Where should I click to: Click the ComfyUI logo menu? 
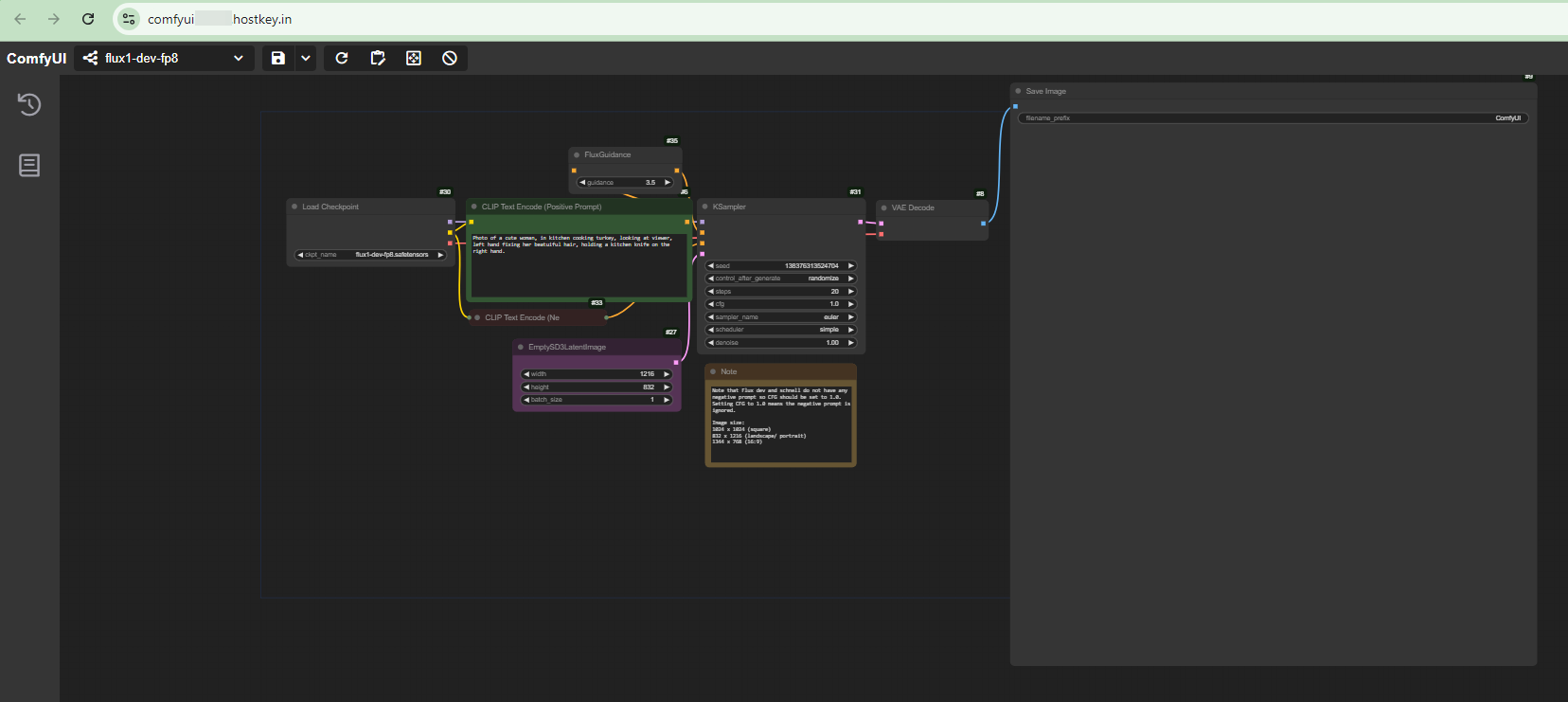(36, 59)
